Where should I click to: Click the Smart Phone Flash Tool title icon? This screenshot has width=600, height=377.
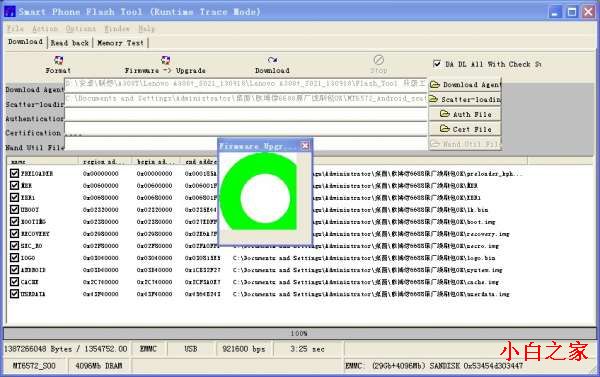coord(9,11)
